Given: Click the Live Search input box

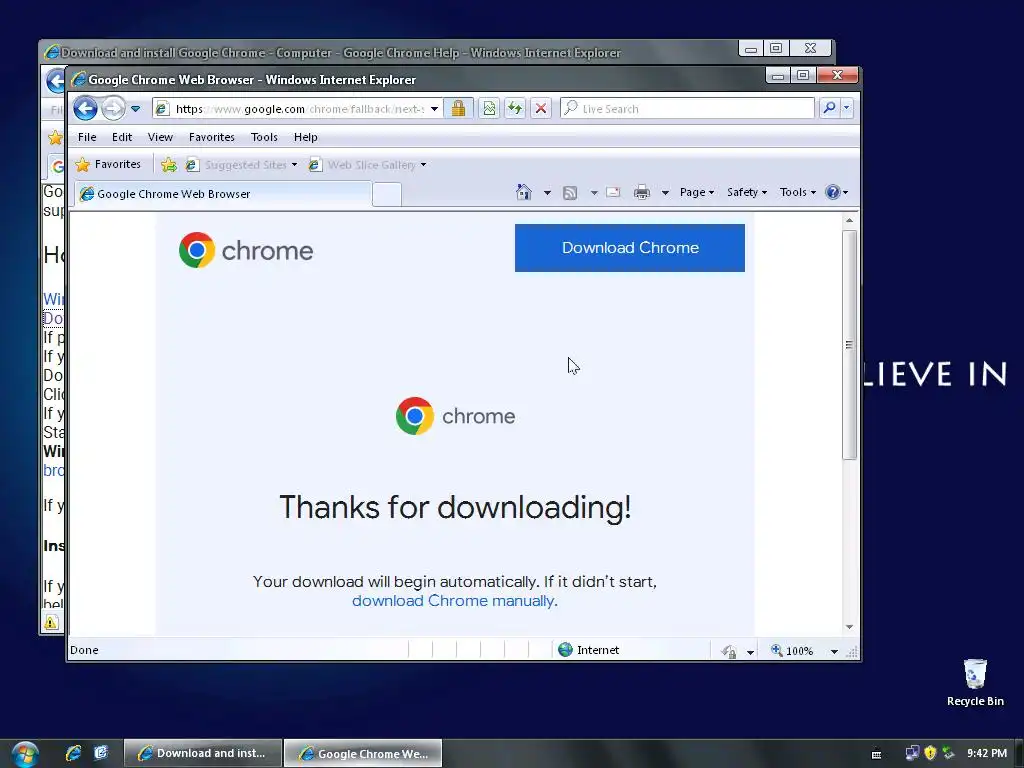Looking at the screenshot, I should 687,108.
